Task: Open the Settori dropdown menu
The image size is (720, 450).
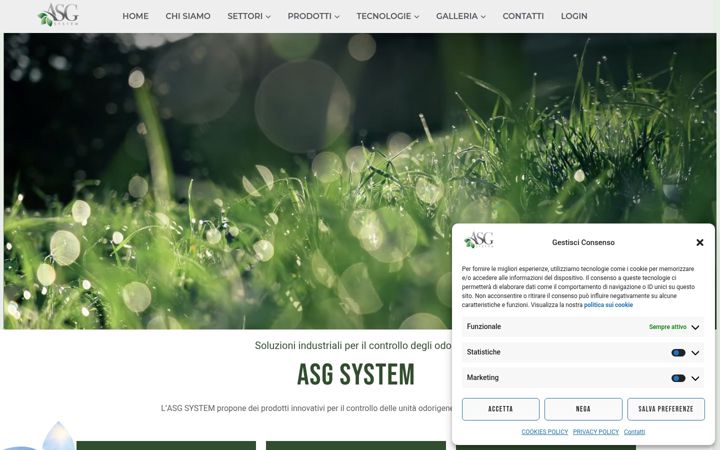Action: pos(249,16)
